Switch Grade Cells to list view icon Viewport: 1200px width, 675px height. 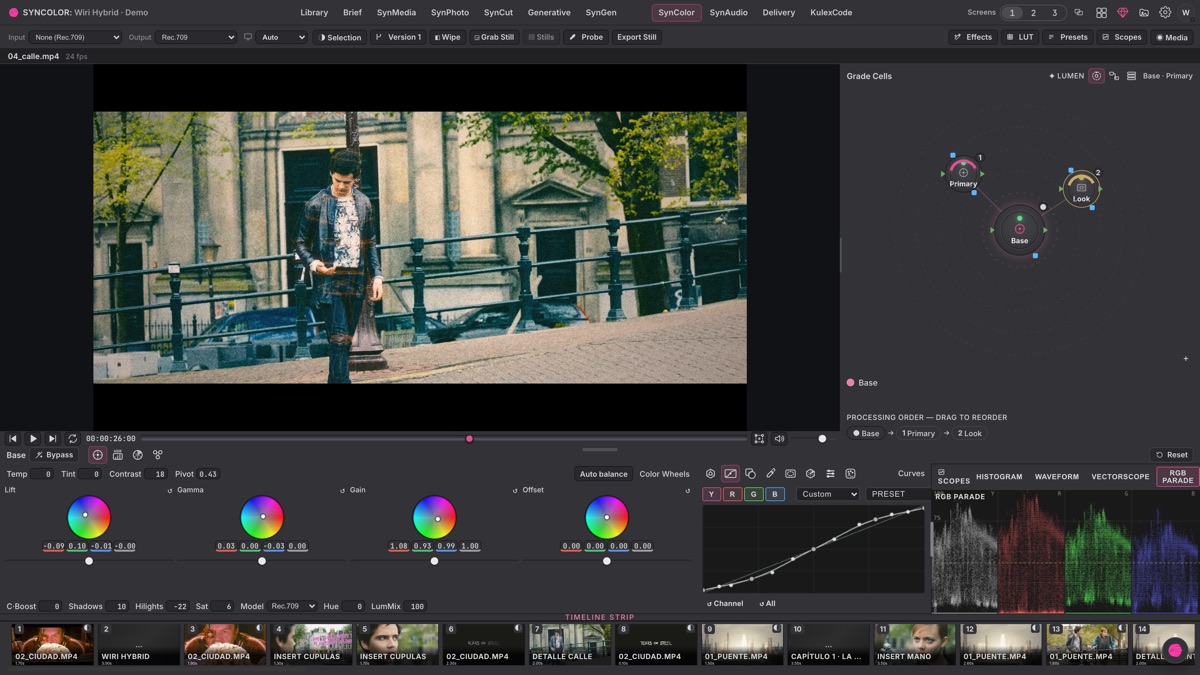pyautogui.click(x=1131, y=76)
